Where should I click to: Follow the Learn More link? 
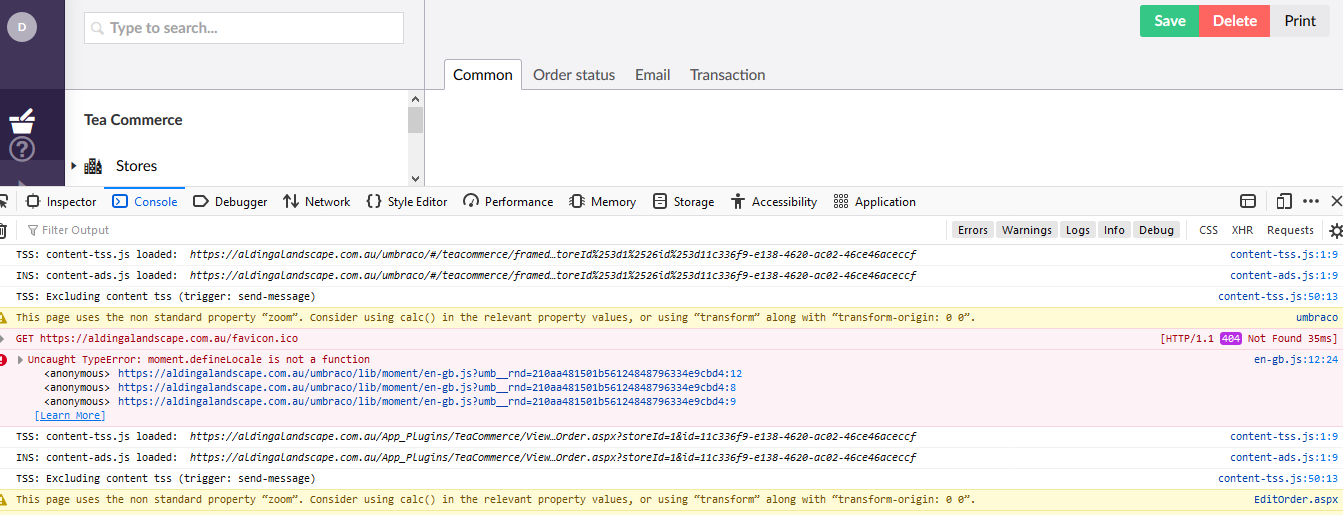point(70,416)
